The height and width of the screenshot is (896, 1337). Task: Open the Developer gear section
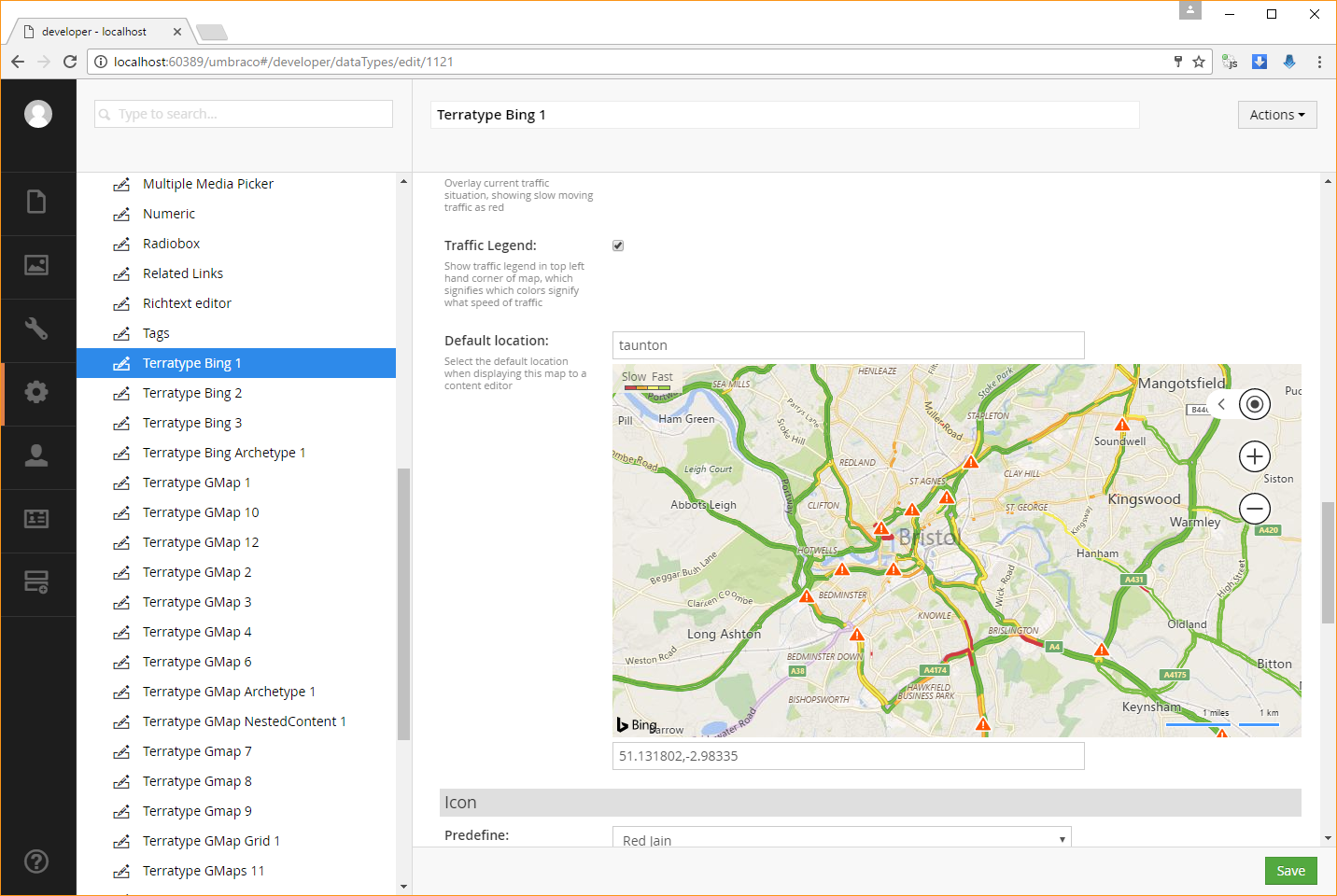pos(36,392)
